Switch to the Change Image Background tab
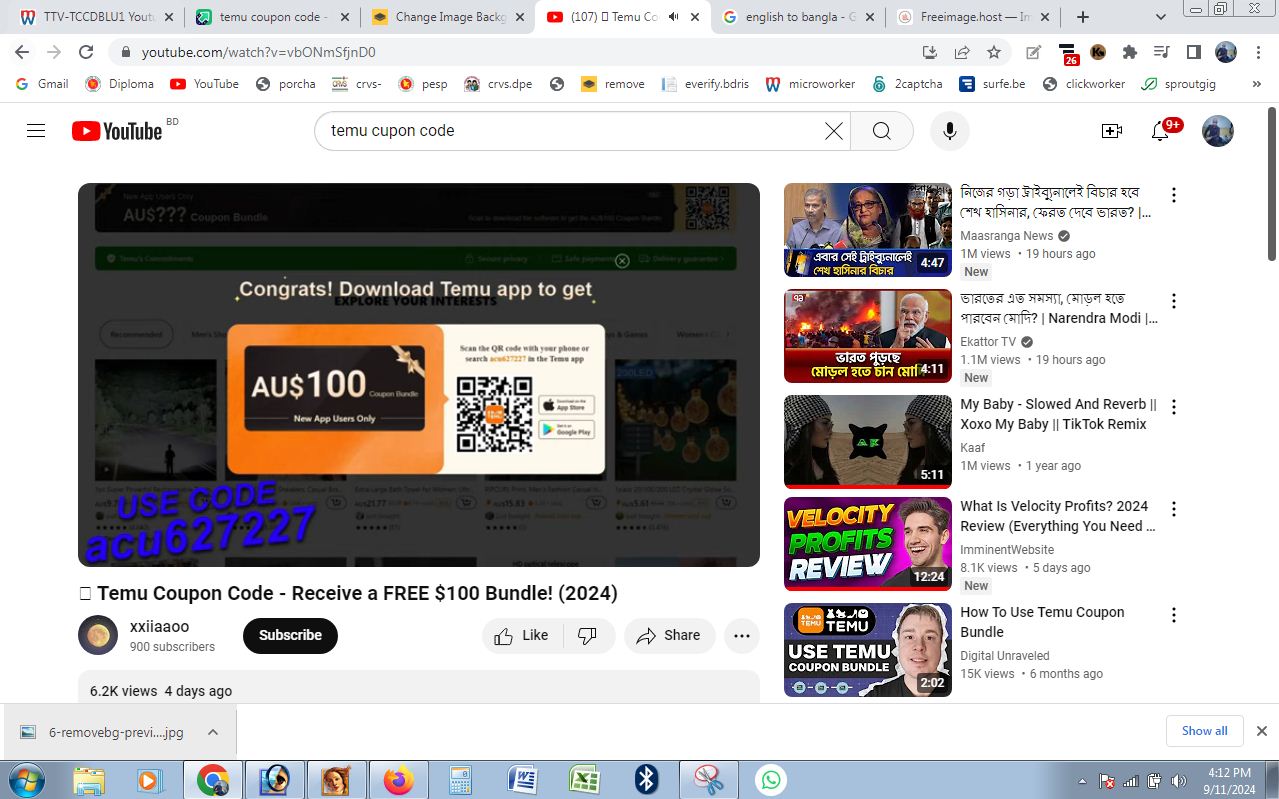 point(448,17)
